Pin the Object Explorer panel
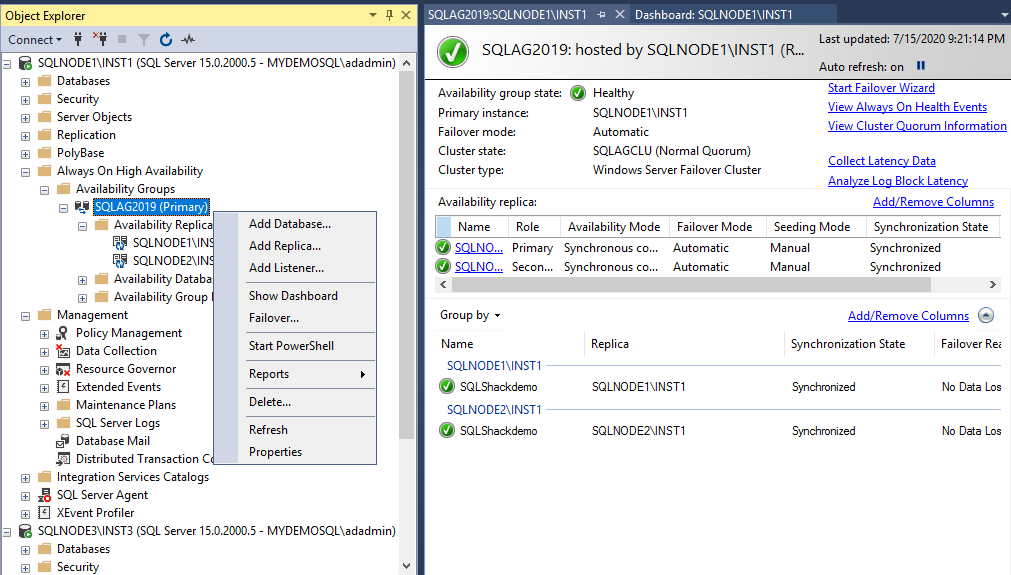 pyautogui.click(x=389, y=15)
